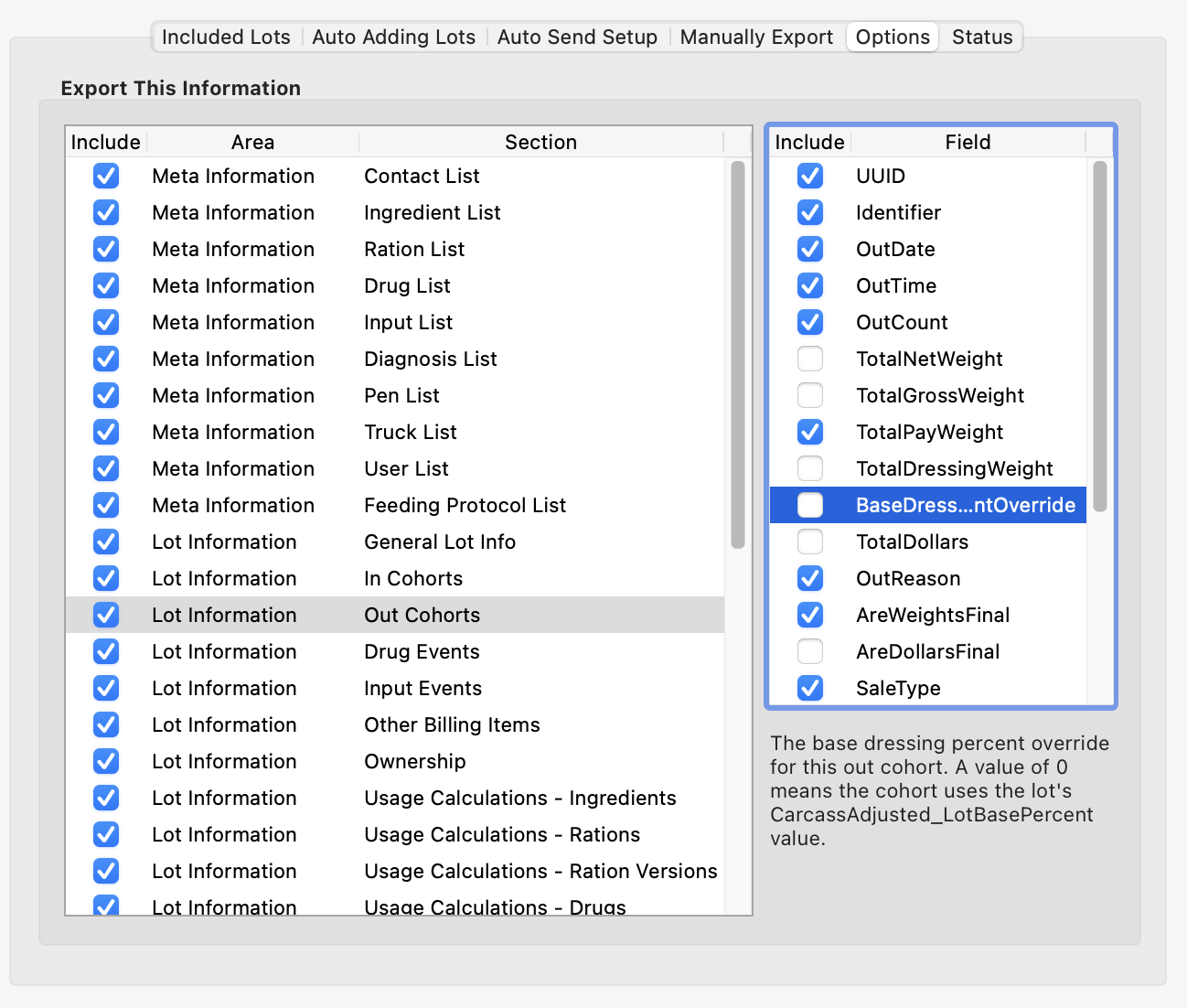Select the TotalDollars field row
1187x1008 pixels.
tap(928, 542)
